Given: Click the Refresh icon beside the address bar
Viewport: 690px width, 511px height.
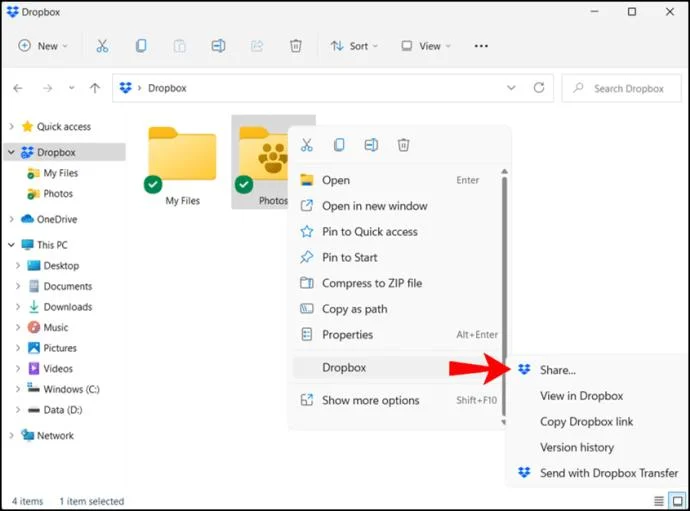Looking at the screenshot, I should 539,88.
